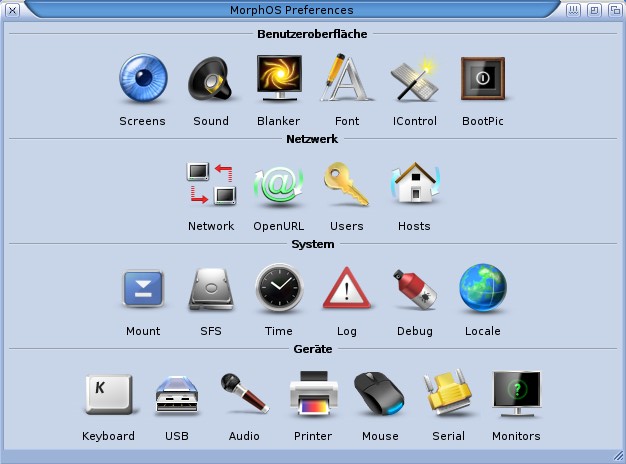Click the window depth gadget in title bar

tap(615, 10)
